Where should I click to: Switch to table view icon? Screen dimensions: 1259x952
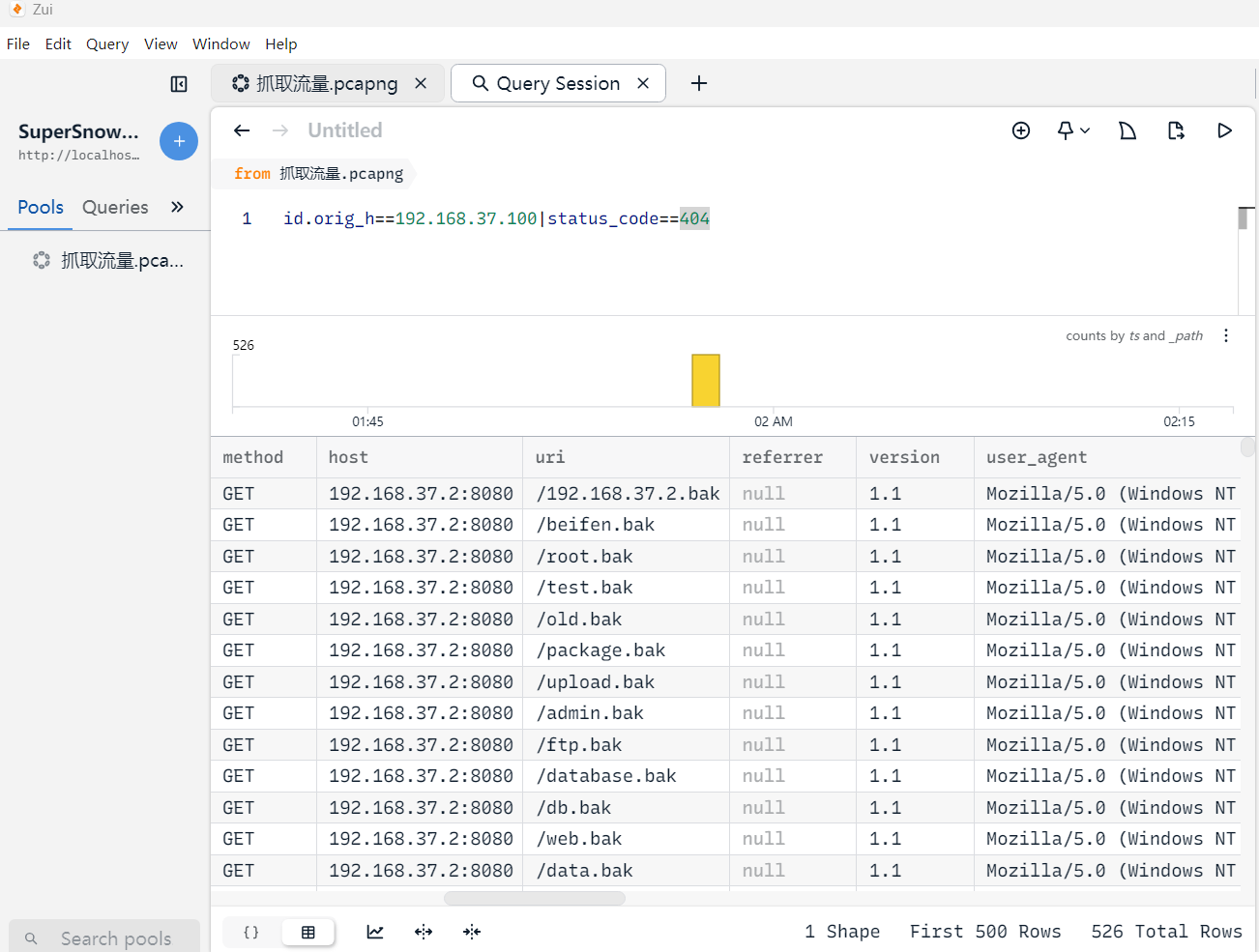308,932
